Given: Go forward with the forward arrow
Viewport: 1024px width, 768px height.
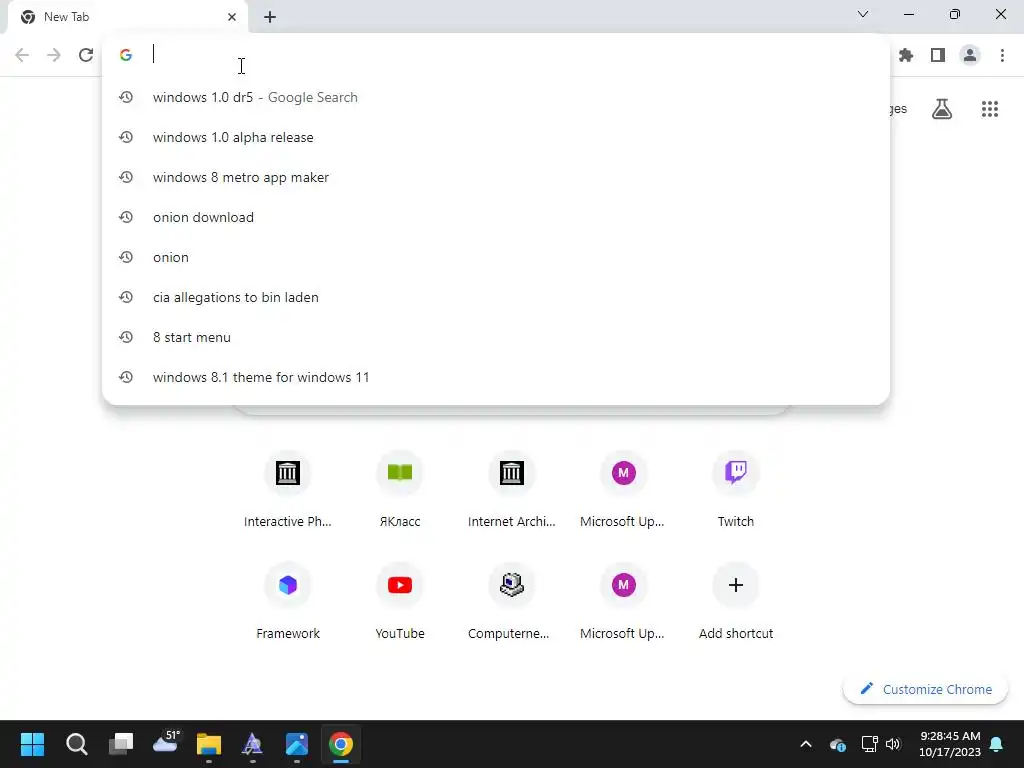Looking at the screenshot, I should [54, 55].
